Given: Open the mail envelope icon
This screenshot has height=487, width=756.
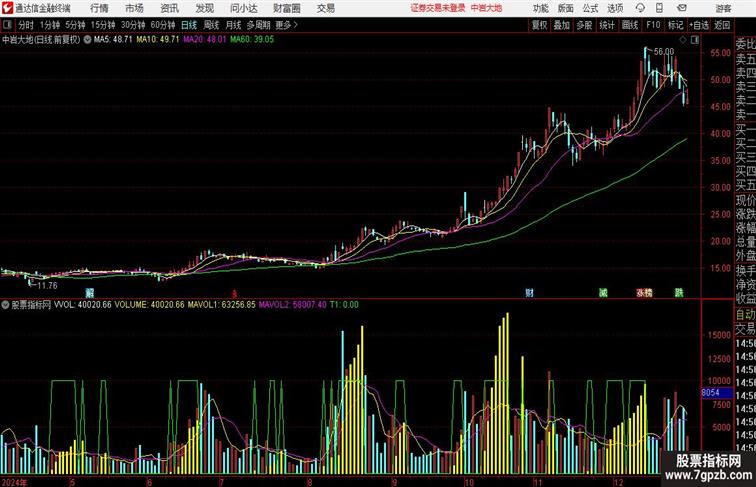Looking at the screenshot, I should click(x=681, y=8).
